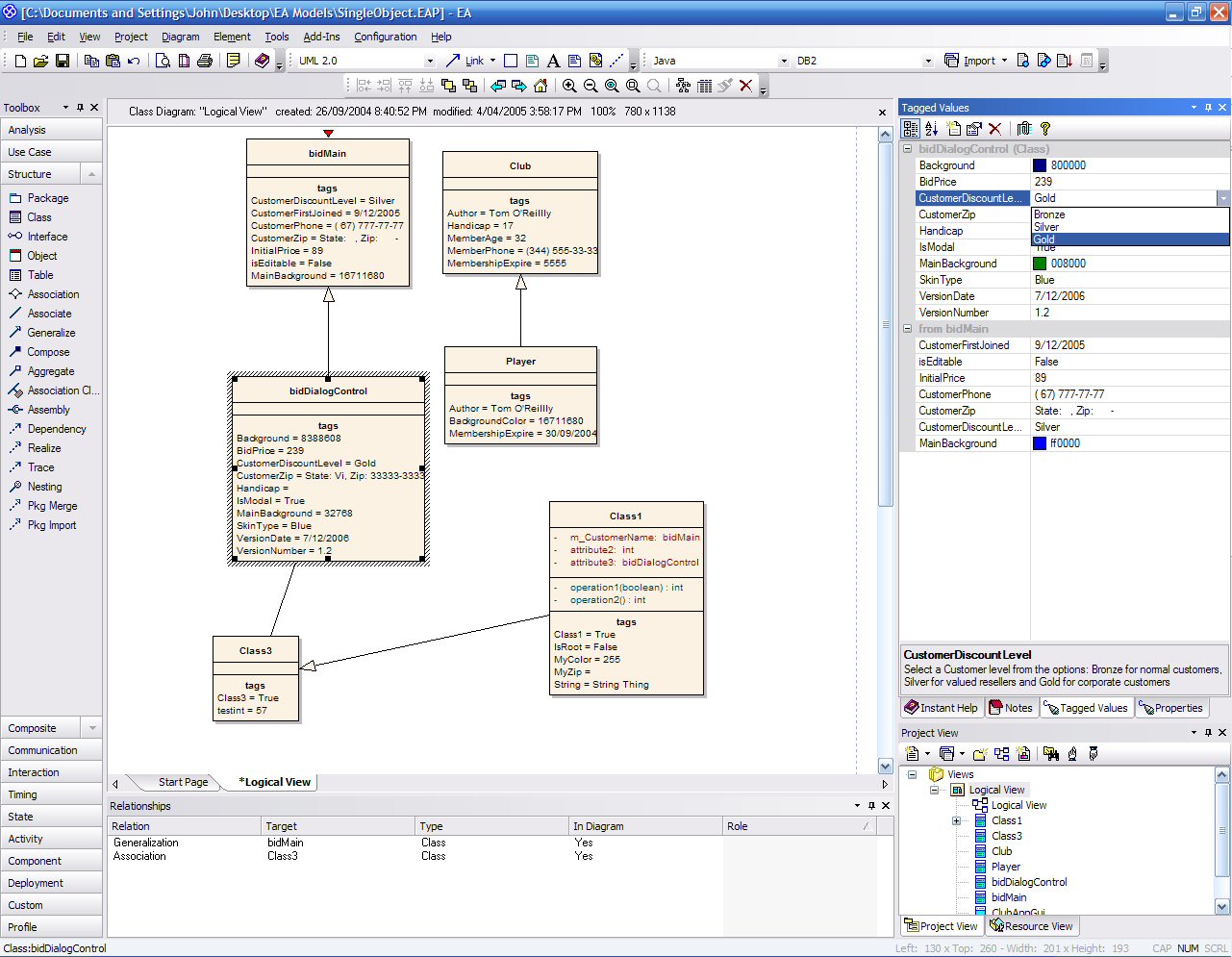1232x957 pixels.
Task: Open the Element menu
Action: coord(232,37)
